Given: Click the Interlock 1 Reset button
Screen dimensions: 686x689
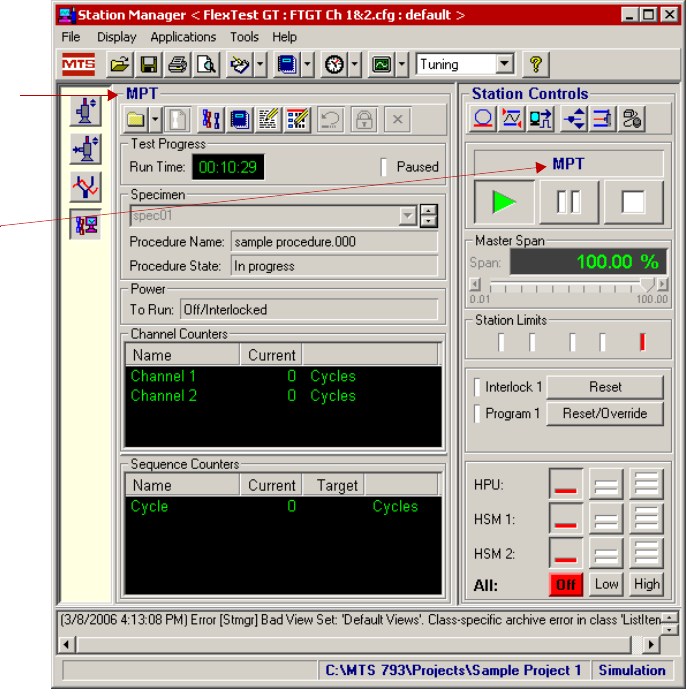Looking at the screenshot, I should click(x=605, y=387).
